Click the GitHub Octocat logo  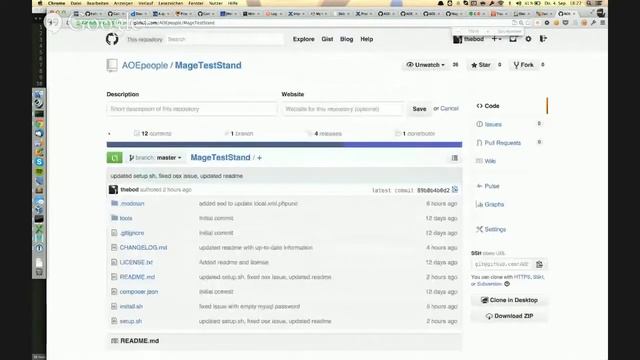(112, 39)
